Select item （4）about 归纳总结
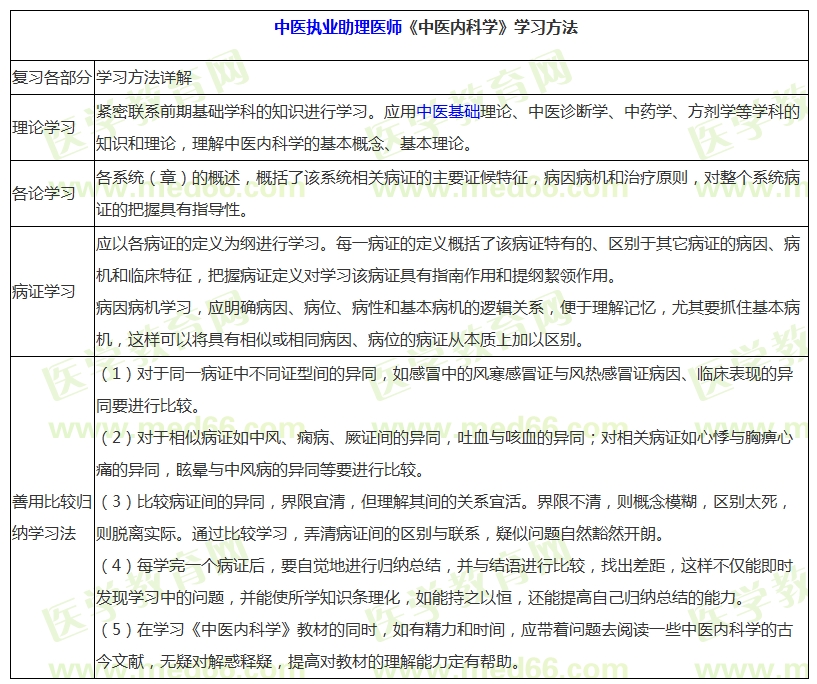 (447, 566)
